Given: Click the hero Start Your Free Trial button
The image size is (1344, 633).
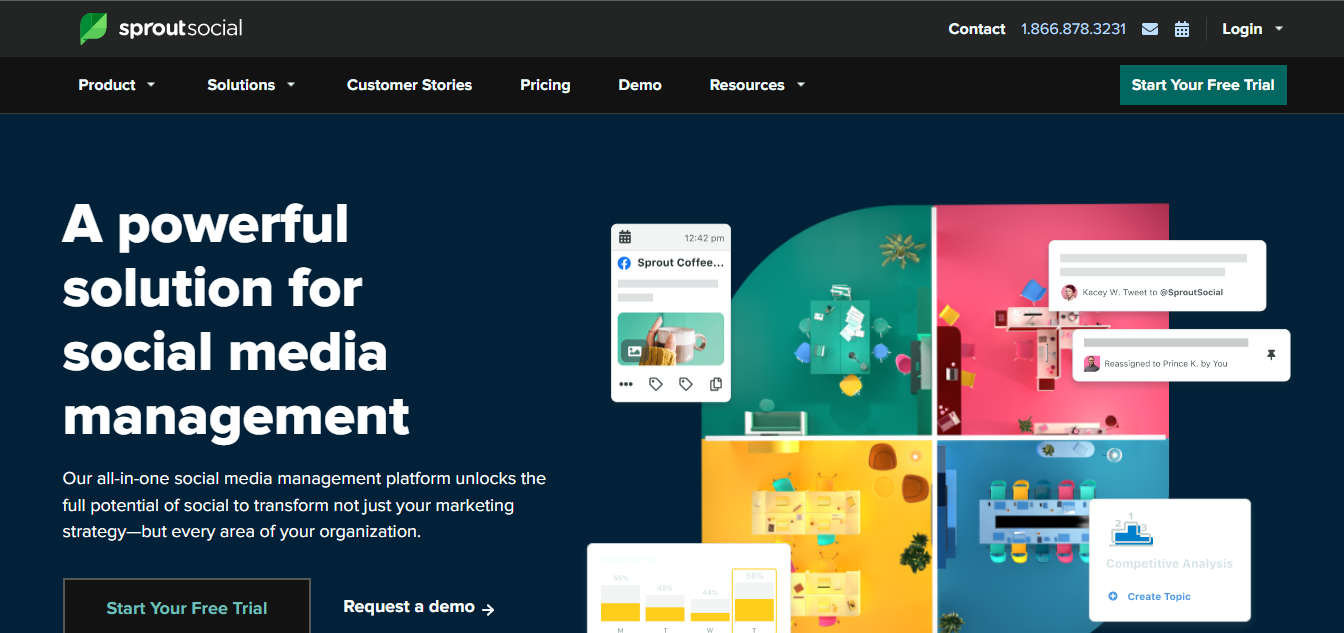Looking at the screenshot, I should [187, 606].
